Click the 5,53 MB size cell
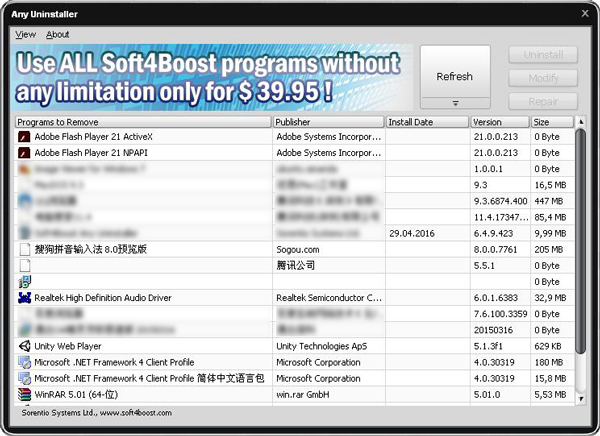 pyautogui.click(x=553, y=394)
